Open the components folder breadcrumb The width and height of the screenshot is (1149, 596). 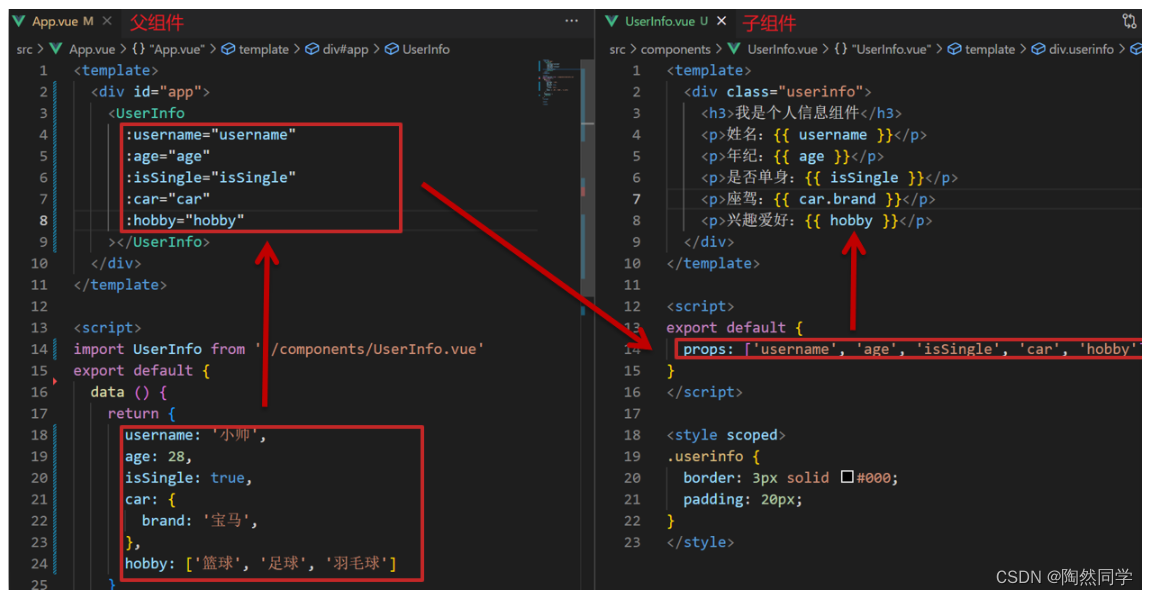pyautogui.click(x=676, y=49)
